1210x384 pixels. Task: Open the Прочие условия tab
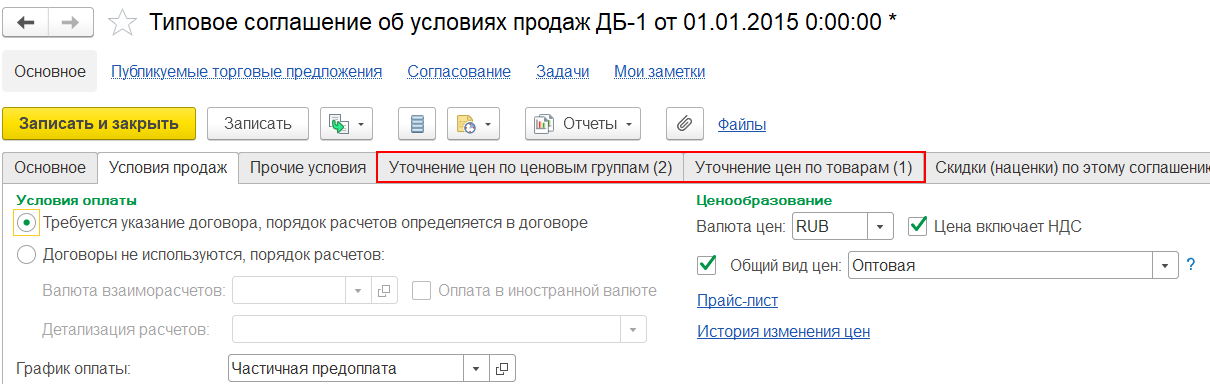[x=308, y=168]
